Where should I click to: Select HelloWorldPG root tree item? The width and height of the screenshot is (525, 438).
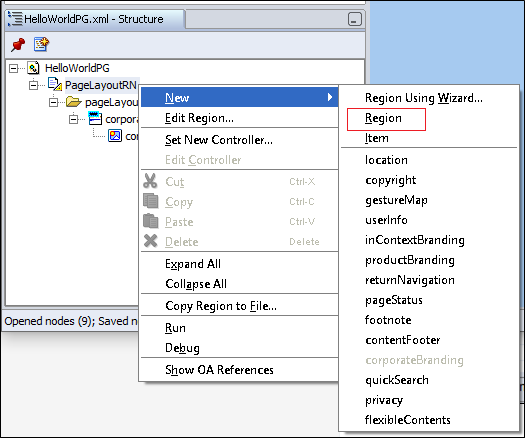pyautogui.click(x=77, y=68)
